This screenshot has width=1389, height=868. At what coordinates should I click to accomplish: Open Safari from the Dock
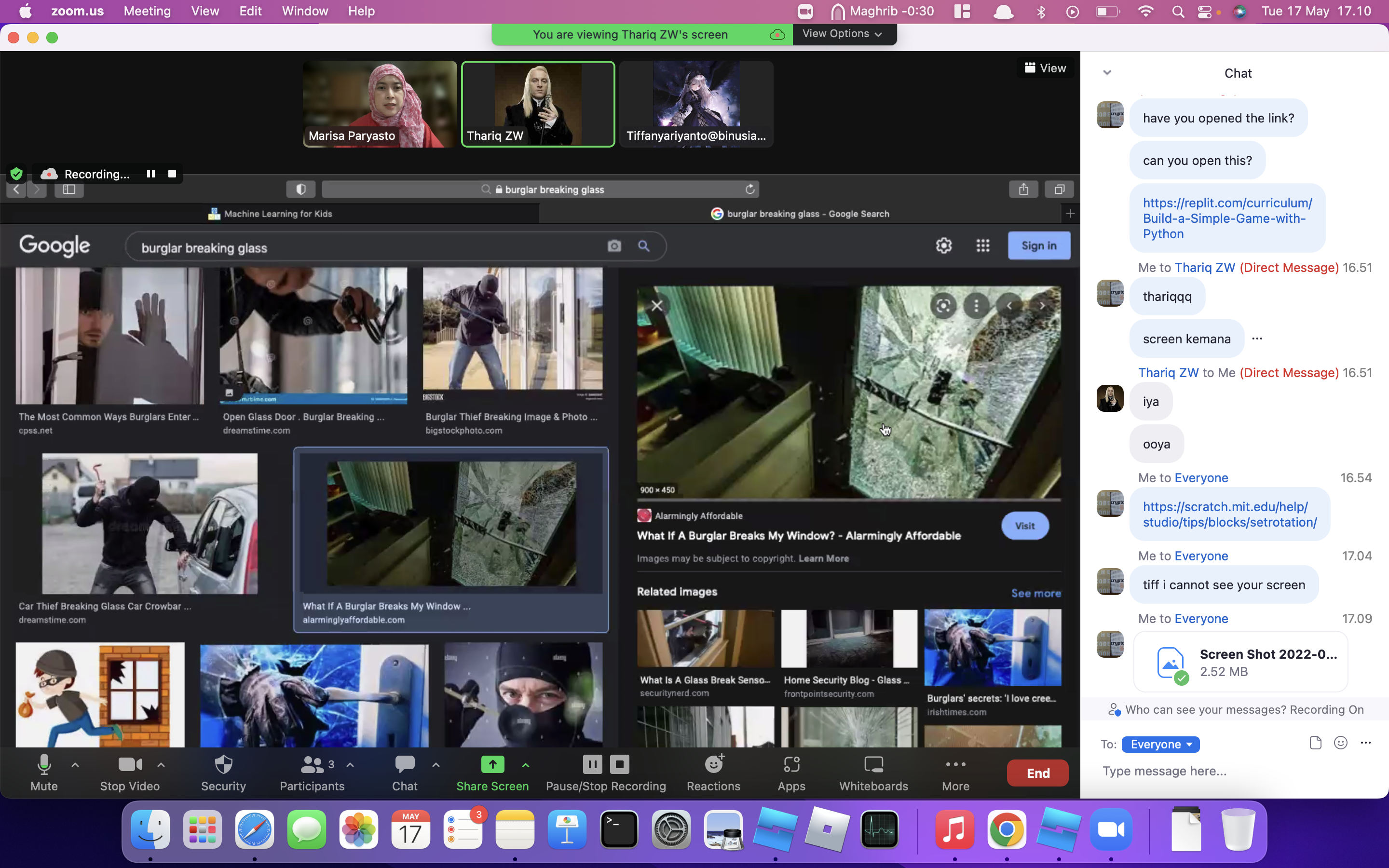click(x=254, y=829)
